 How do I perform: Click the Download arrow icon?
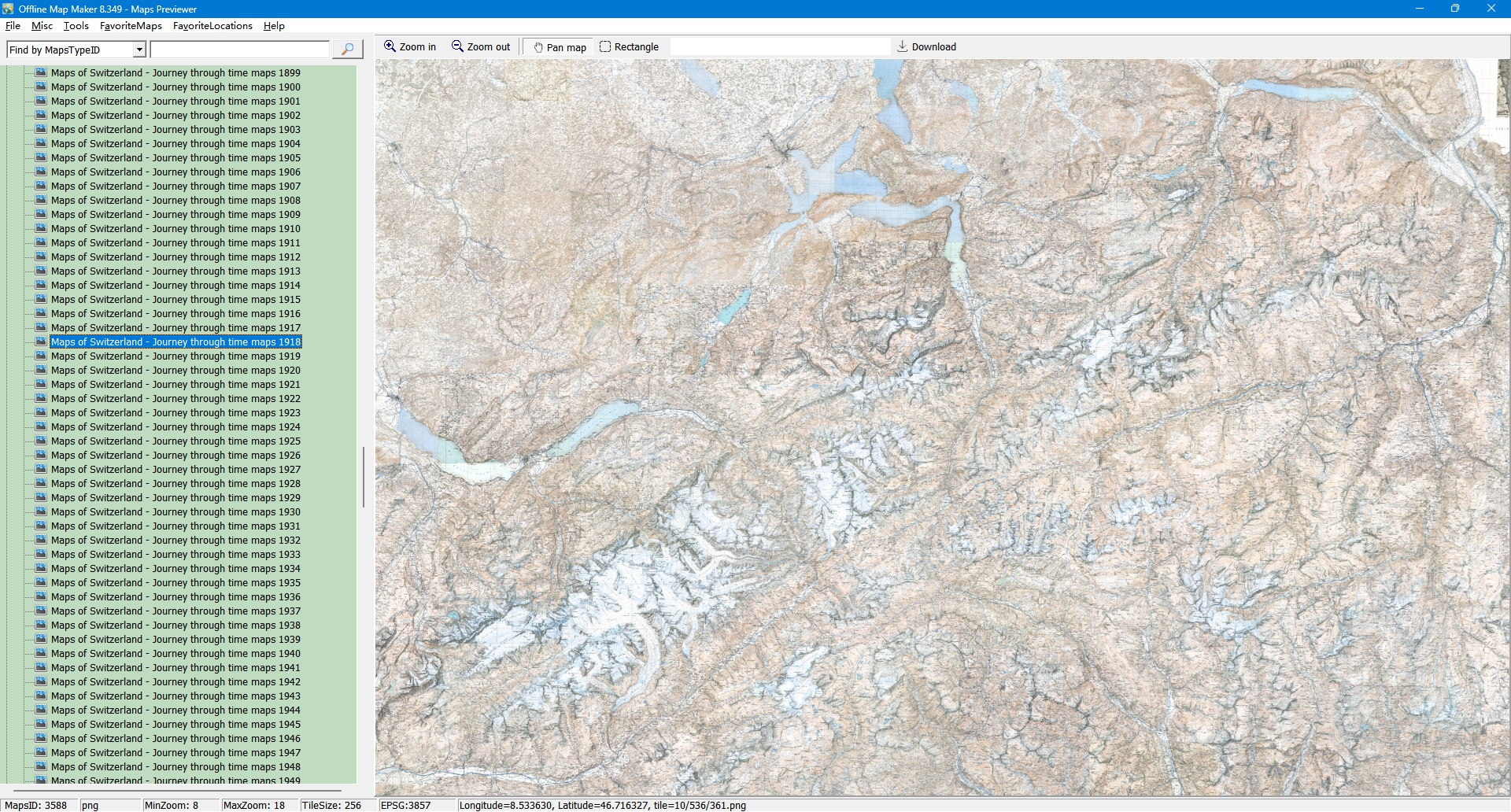point(903,46)
